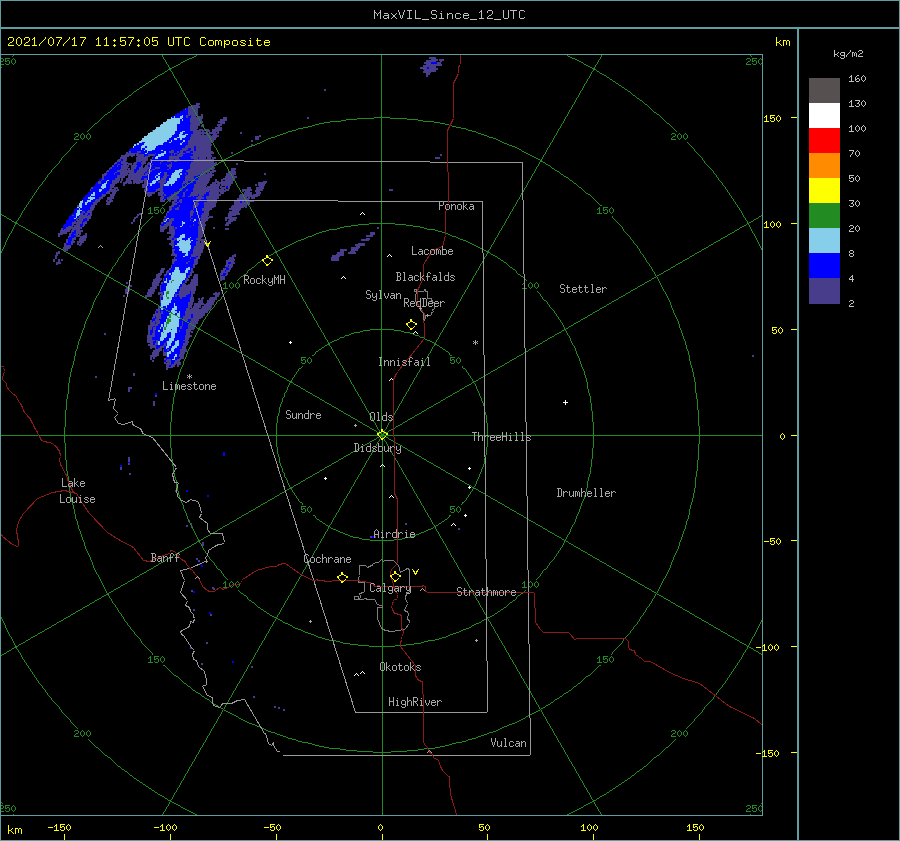Click the bright blue 8 kg/m2 legend swatch
This screenshot has width=900, height=841.
pos(824,265)
